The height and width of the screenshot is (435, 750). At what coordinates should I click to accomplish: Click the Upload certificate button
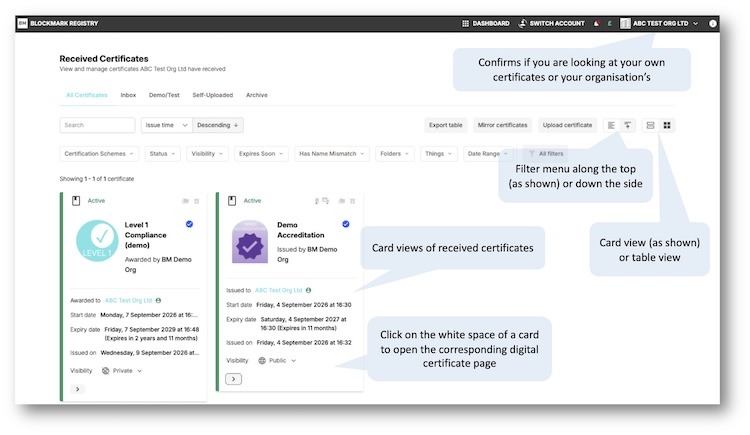point(567,125)
